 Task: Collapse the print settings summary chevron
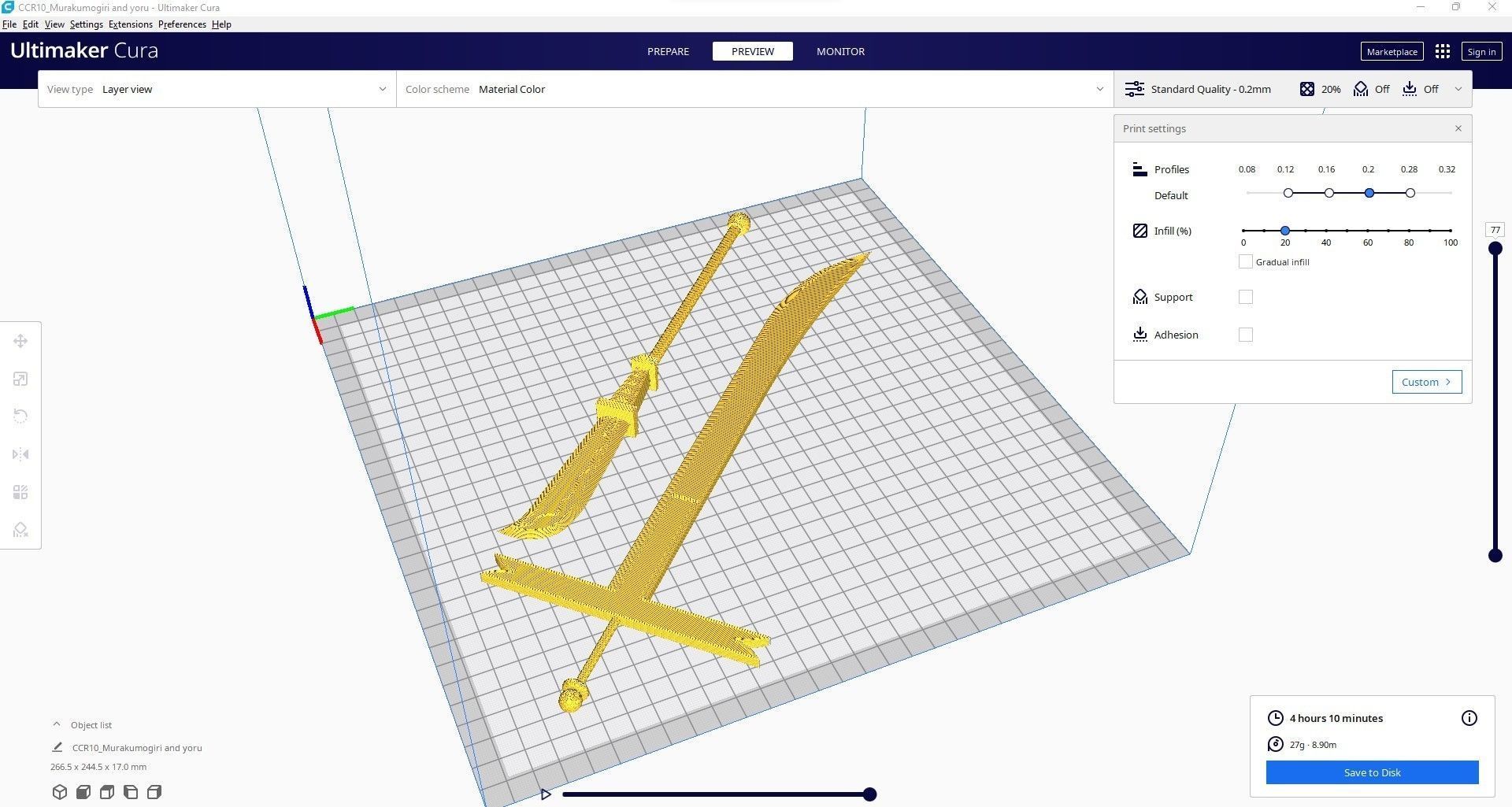click(1458, 89)
